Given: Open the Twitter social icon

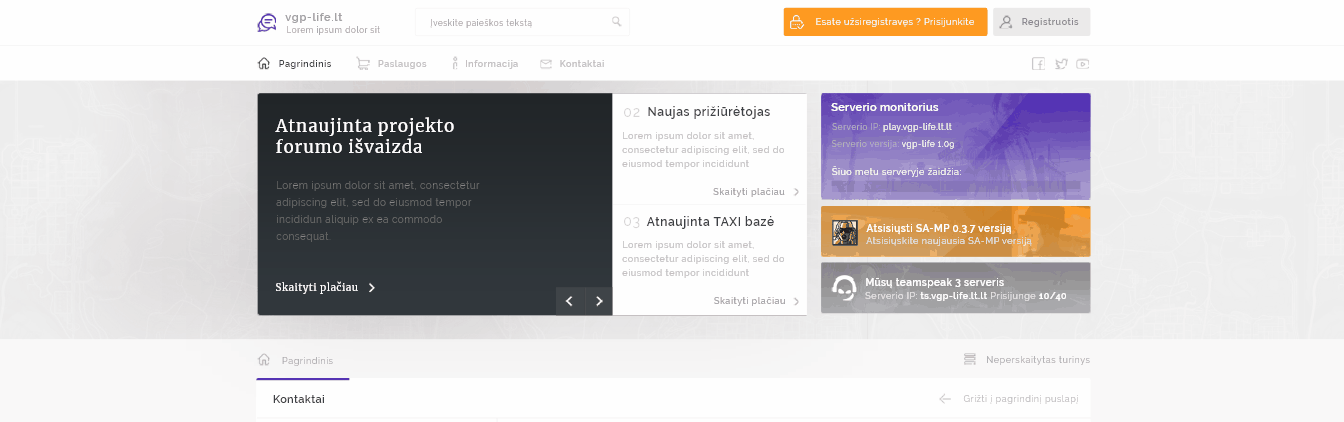Looking at the screenshot, I should (1061, 64).
